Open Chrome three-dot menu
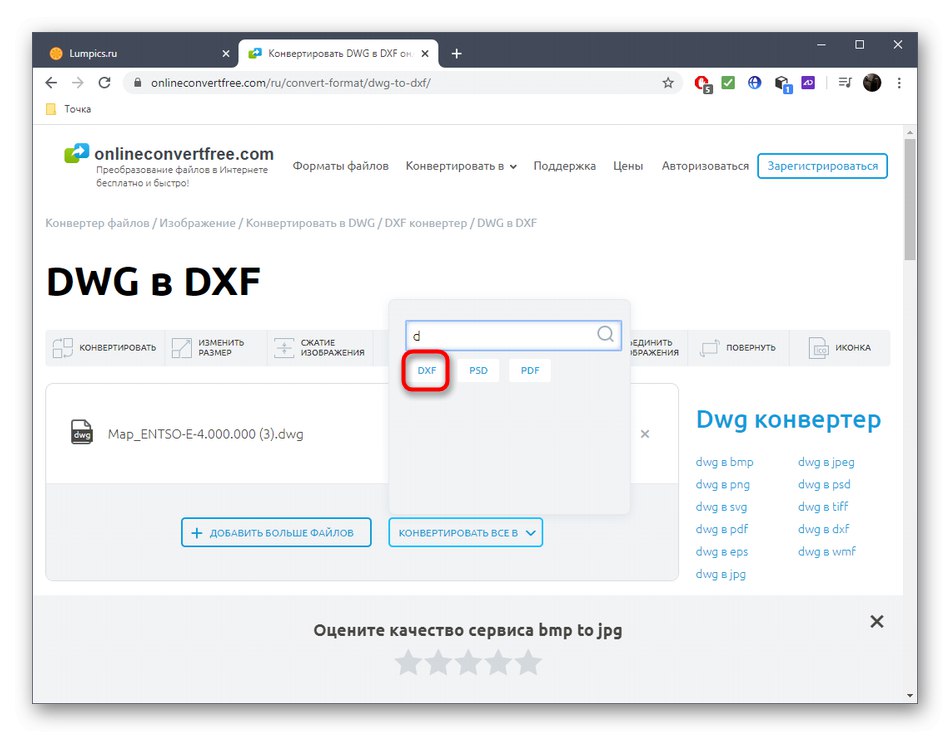The height and width of the screenshot is (736, 950). click(x=899, y=83)
